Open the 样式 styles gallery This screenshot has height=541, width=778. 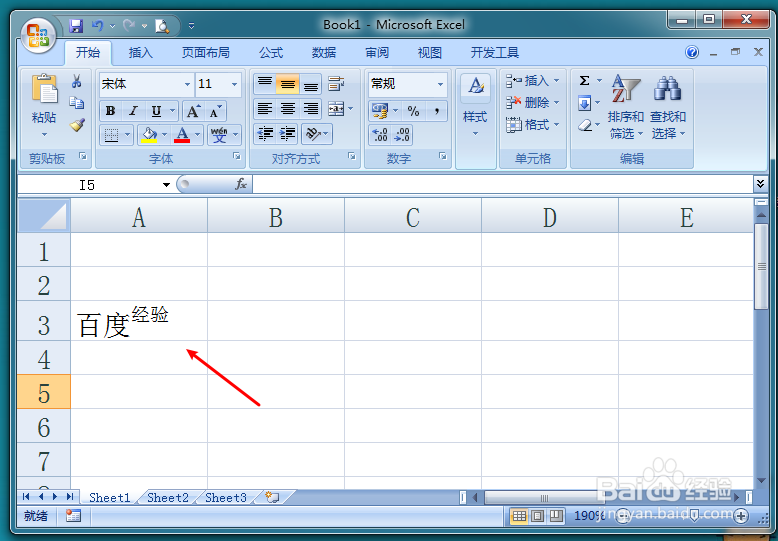475,105
